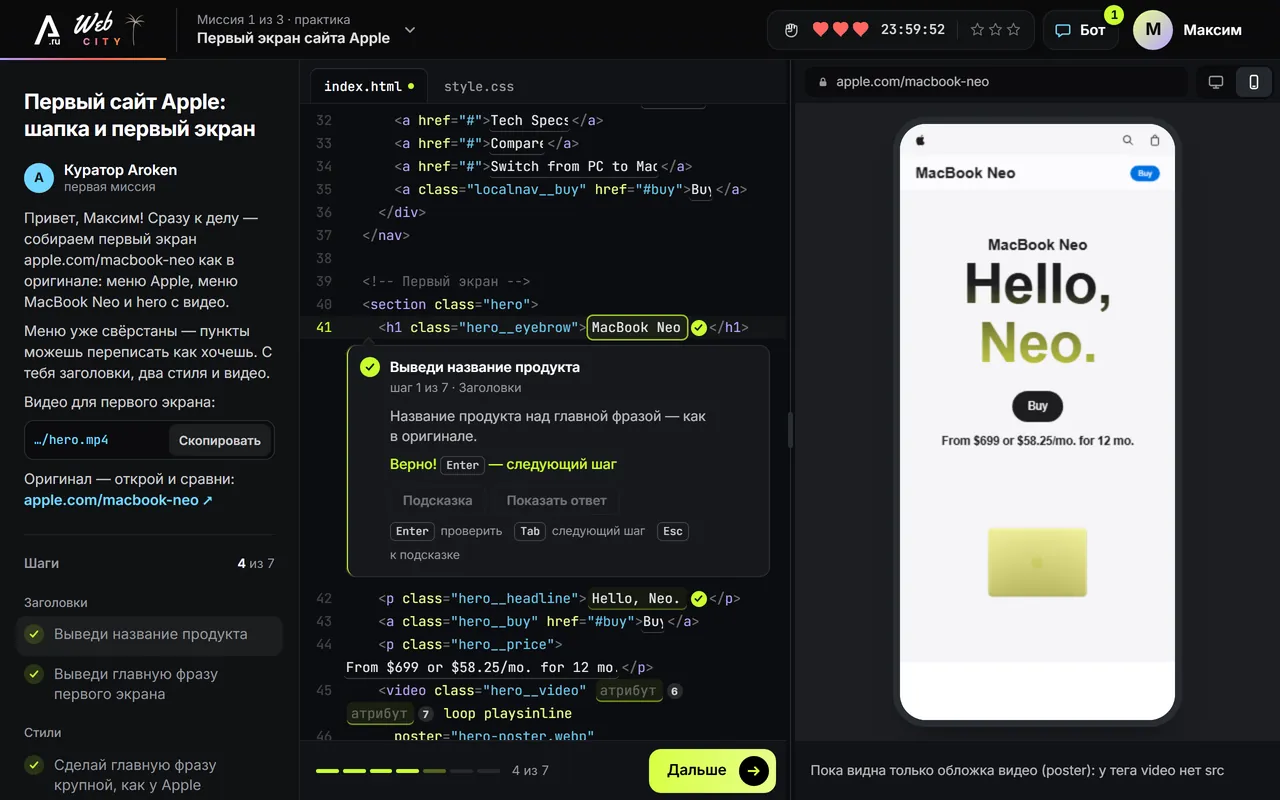Click the search icon in the preview

(x=1128, y=140)
